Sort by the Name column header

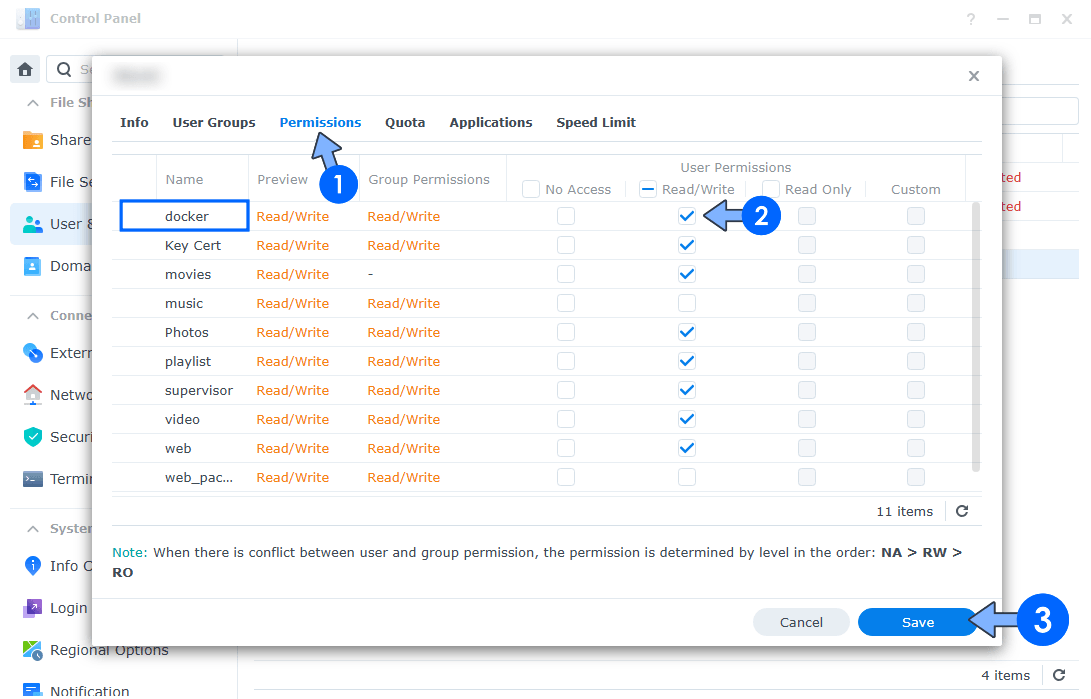tap(184, 179)
